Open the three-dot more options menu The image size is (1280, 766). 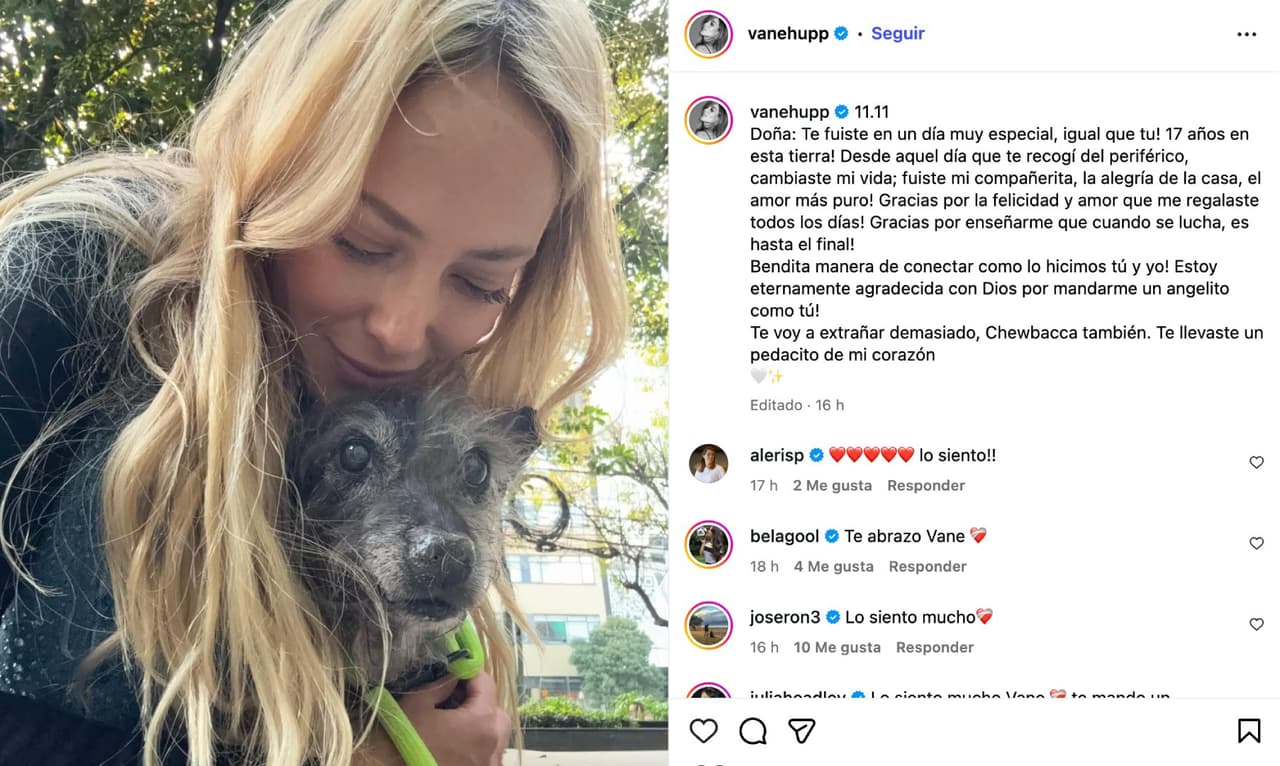[x=1246, y=34]
